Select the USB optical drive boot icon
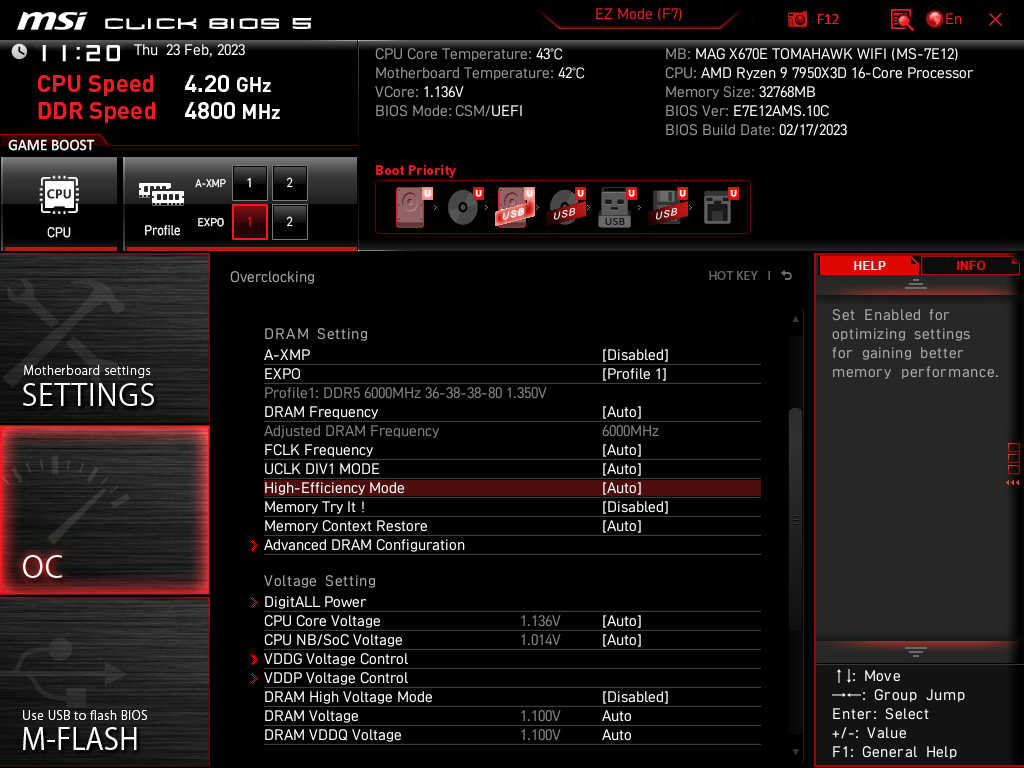The height and width of the screenshot is (768, 1024). pos(566,207)
